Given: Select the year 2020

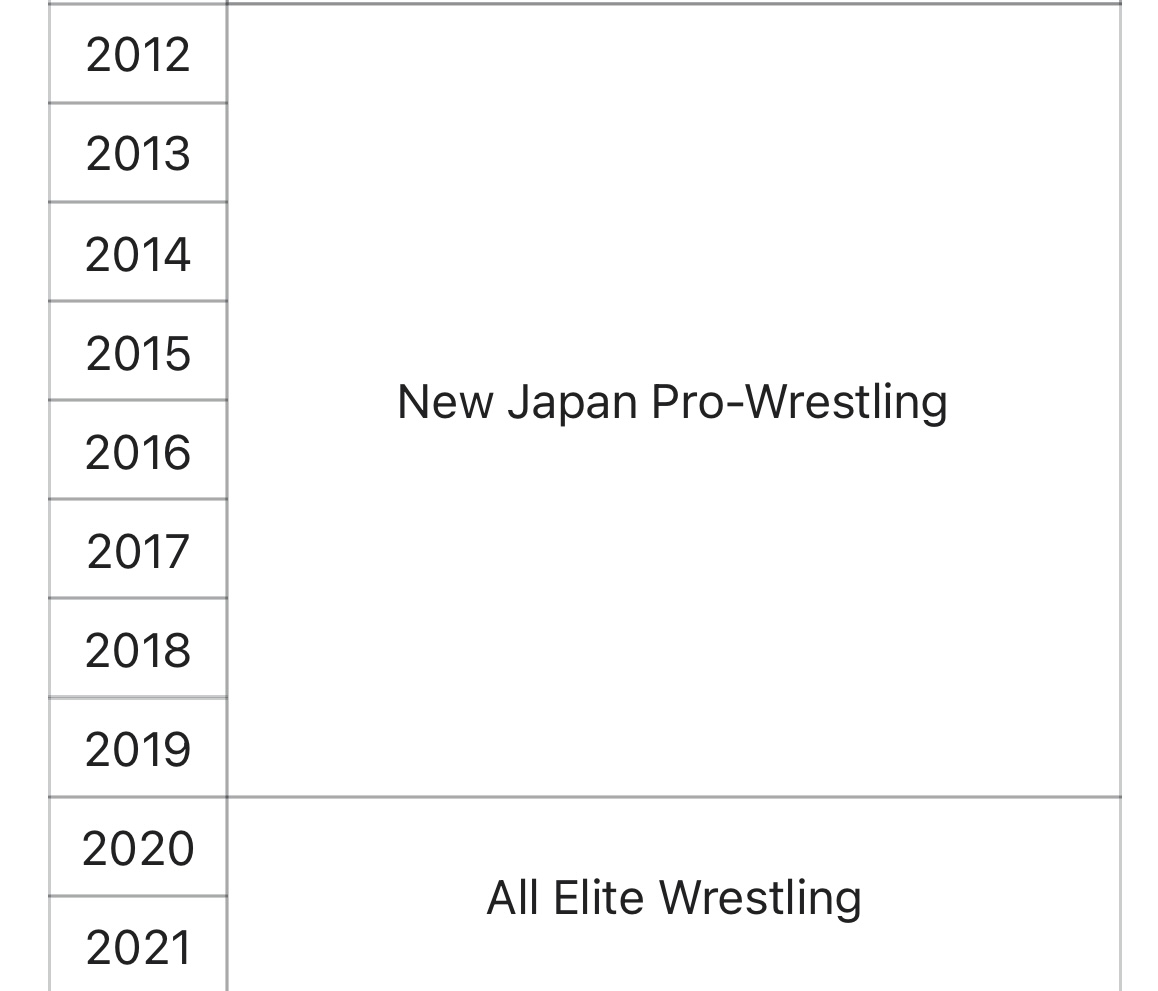Looking at the screenshot, I should tap(138, 848).
